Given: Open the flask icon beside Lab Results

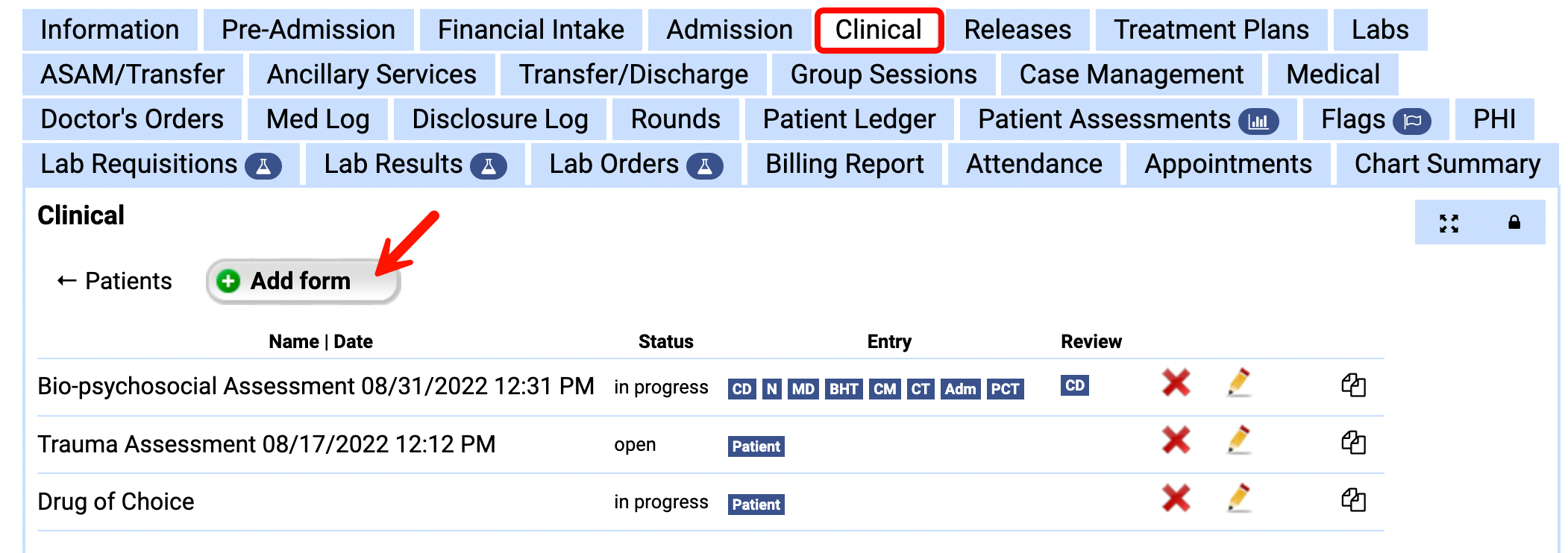Looking at the screenshot, I should pyautogui.click(x=490, y=165).
